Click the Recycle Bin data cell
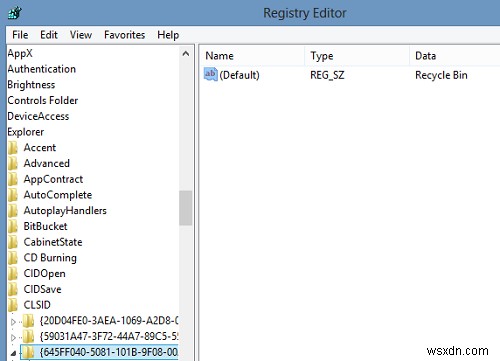500x361 pixels. (441, 75)
